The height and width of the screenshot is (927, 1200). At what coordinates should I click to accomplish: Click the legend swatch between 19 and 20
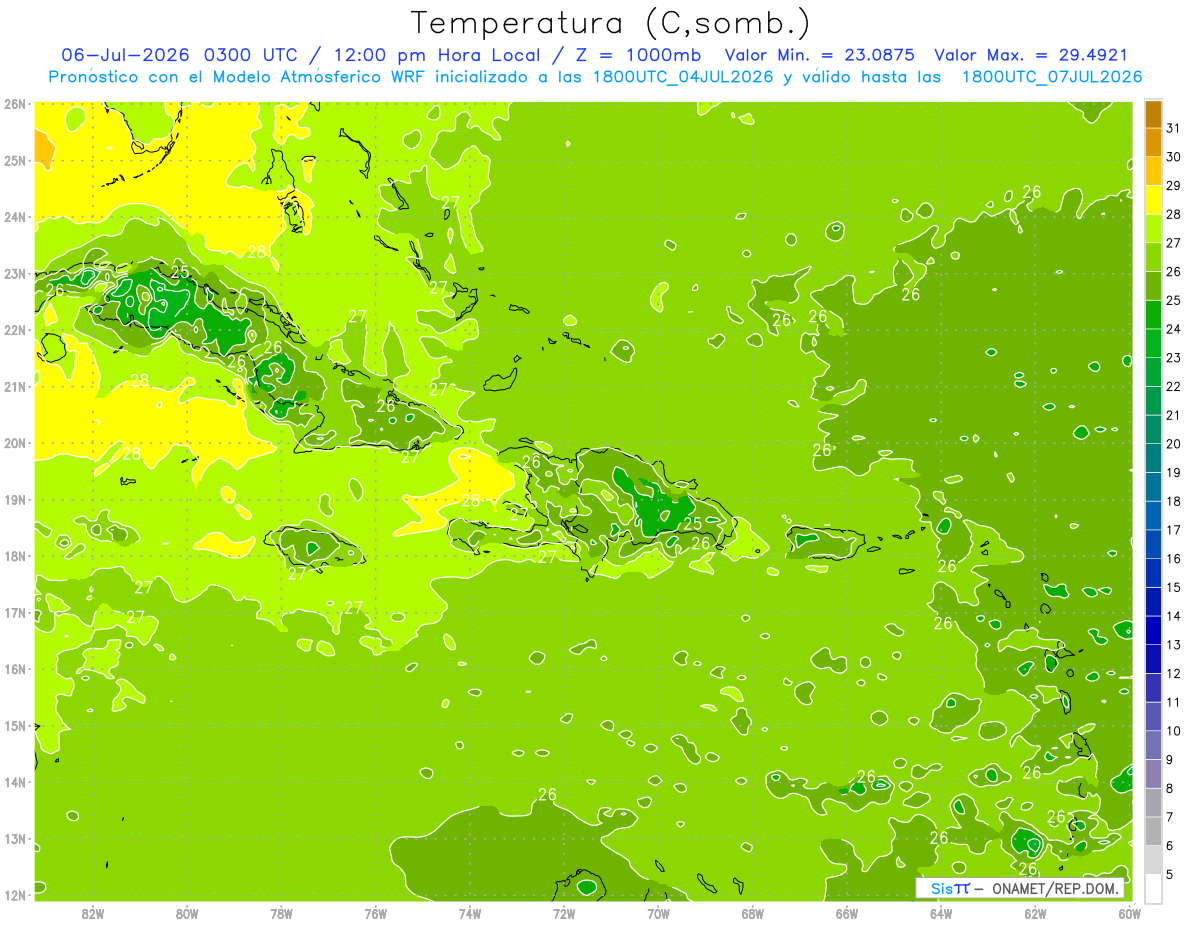coord(1153,458)
